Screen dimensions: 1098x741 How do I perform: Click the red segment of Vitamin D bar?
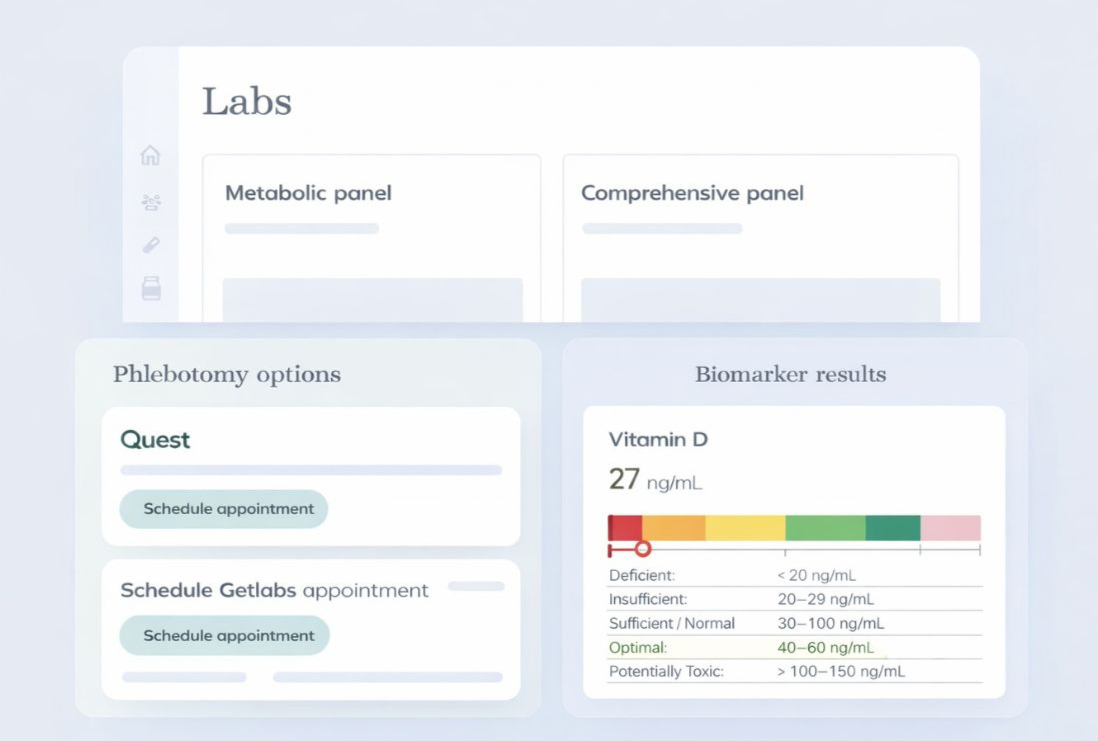click(x=625, y=528)
